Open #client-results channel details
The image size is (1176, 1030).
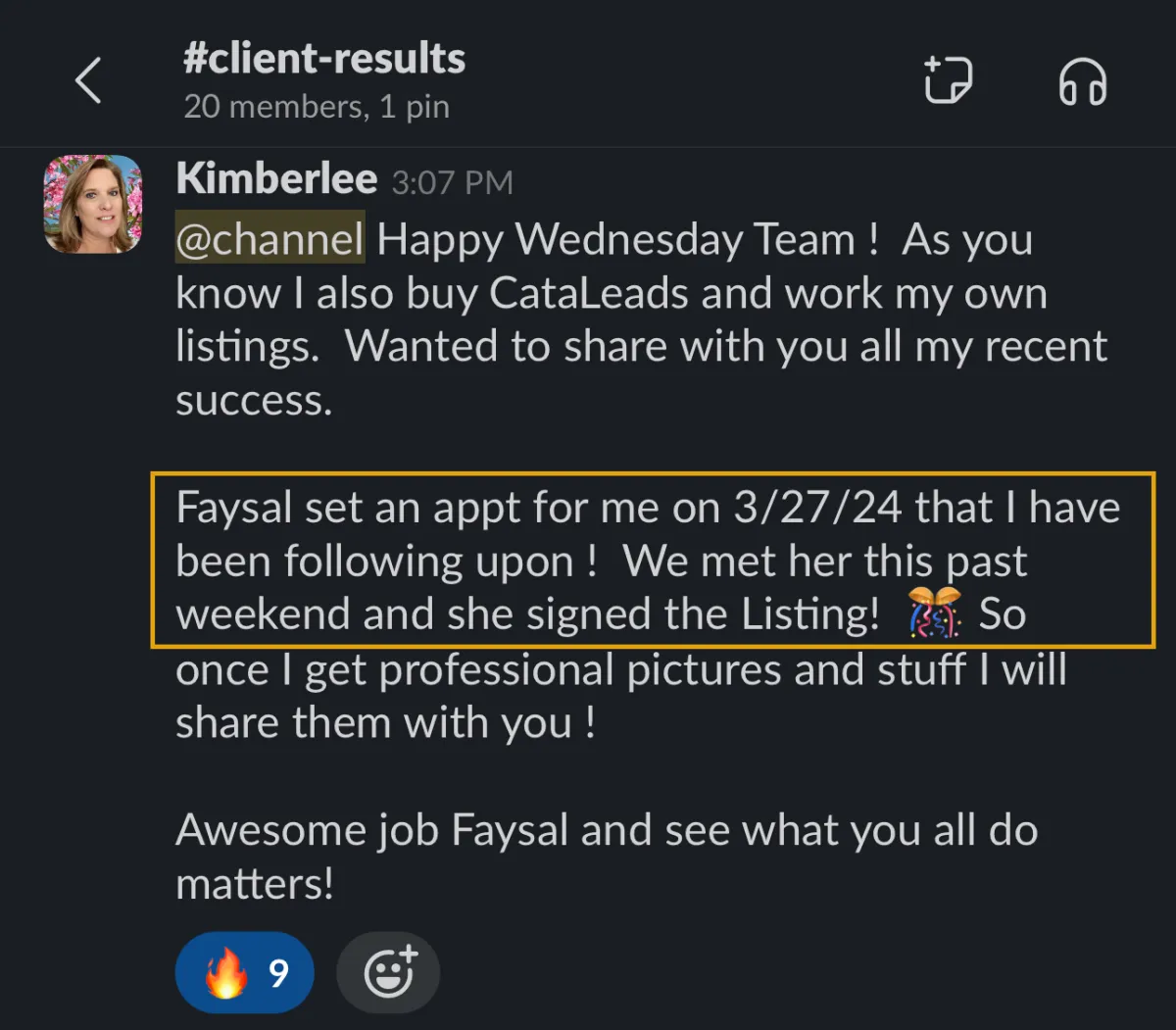(323, 59)
